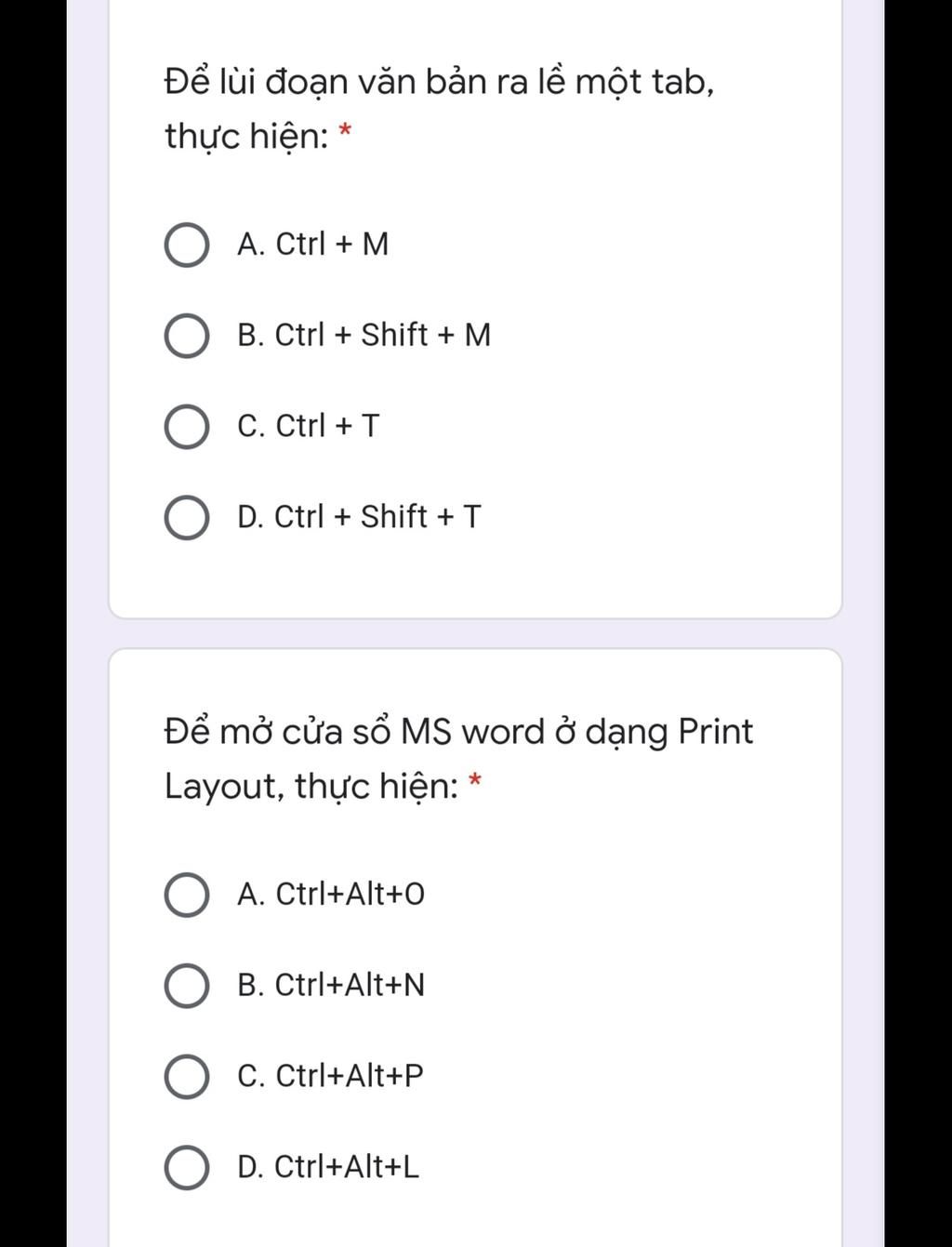Mark the radio circle for C. Ctrl + T
The width and height of the screenshot is (952, 1247).
click(x=186, y=427)
